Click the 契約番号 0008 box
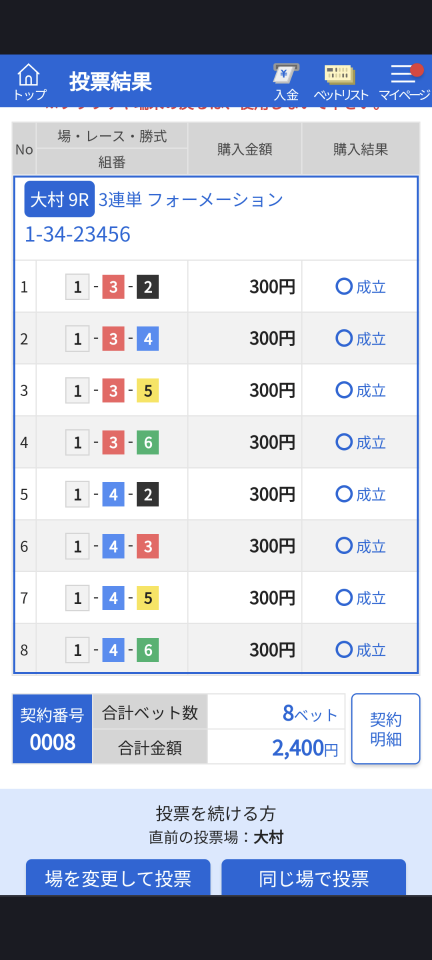Viewport: 432px width, 960px height. (53, 729)
